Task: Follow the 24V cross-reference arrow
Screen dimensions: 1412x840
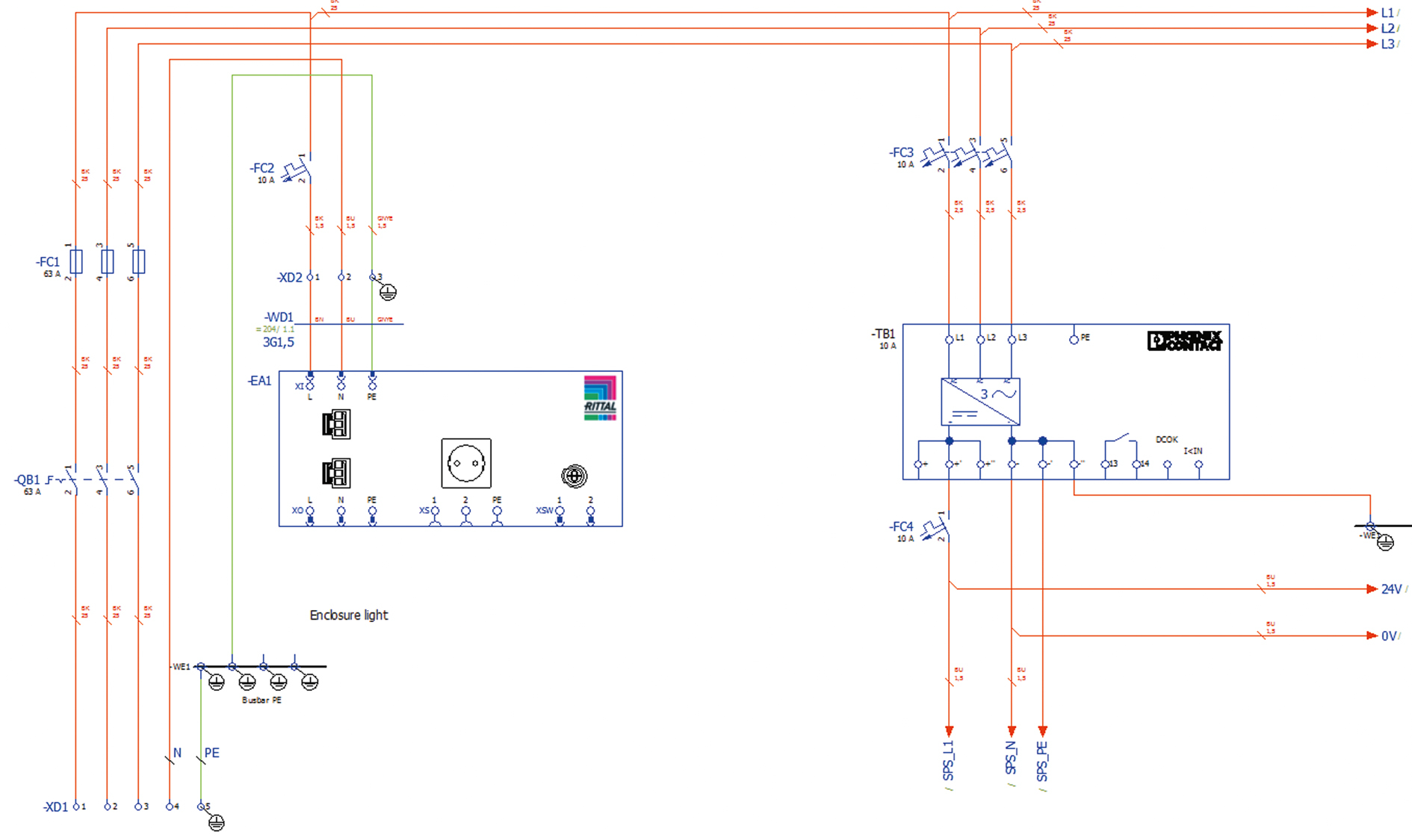Action: point(1372,589)
